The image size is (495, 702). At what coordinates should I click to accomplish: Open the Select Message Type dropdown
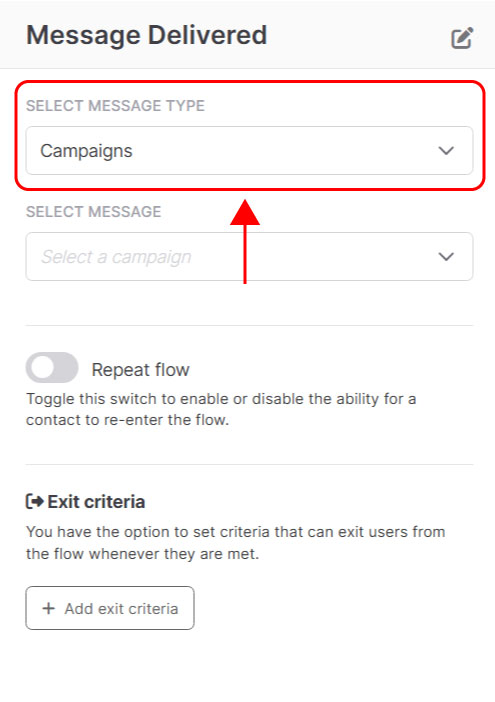point(249,150)
